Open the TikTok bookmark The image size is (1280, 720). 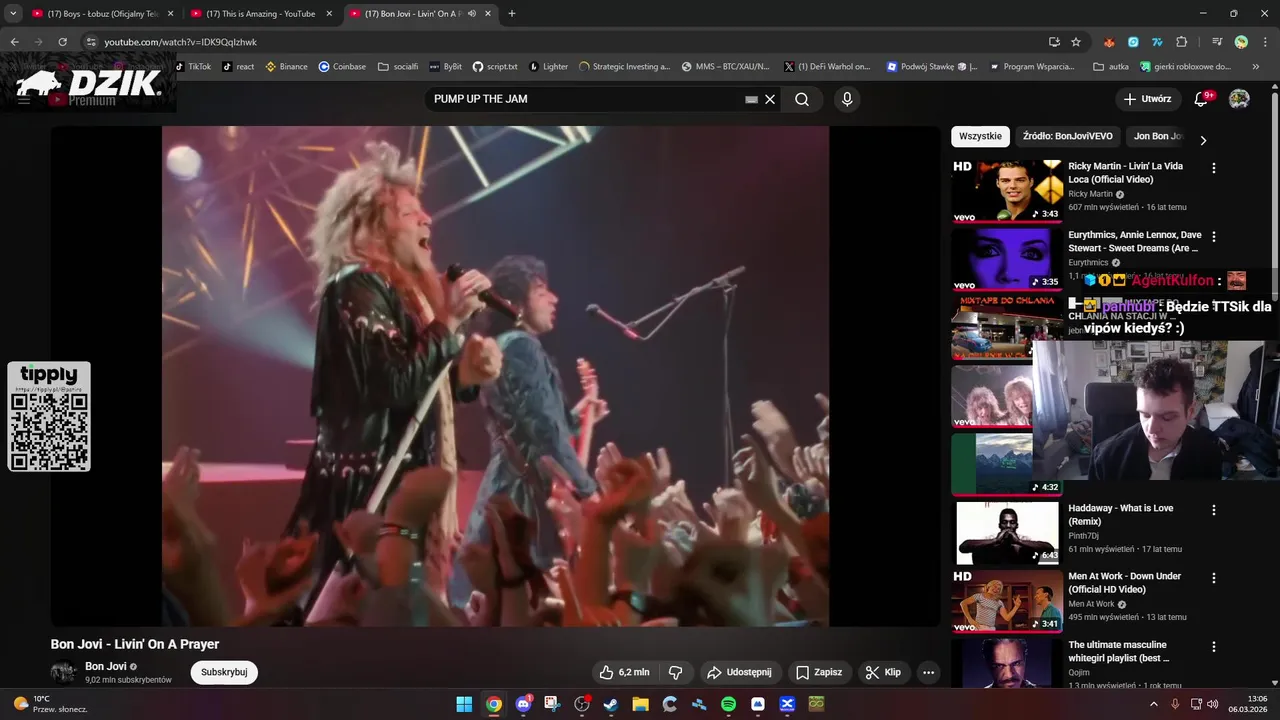click(x=194, y=67)
